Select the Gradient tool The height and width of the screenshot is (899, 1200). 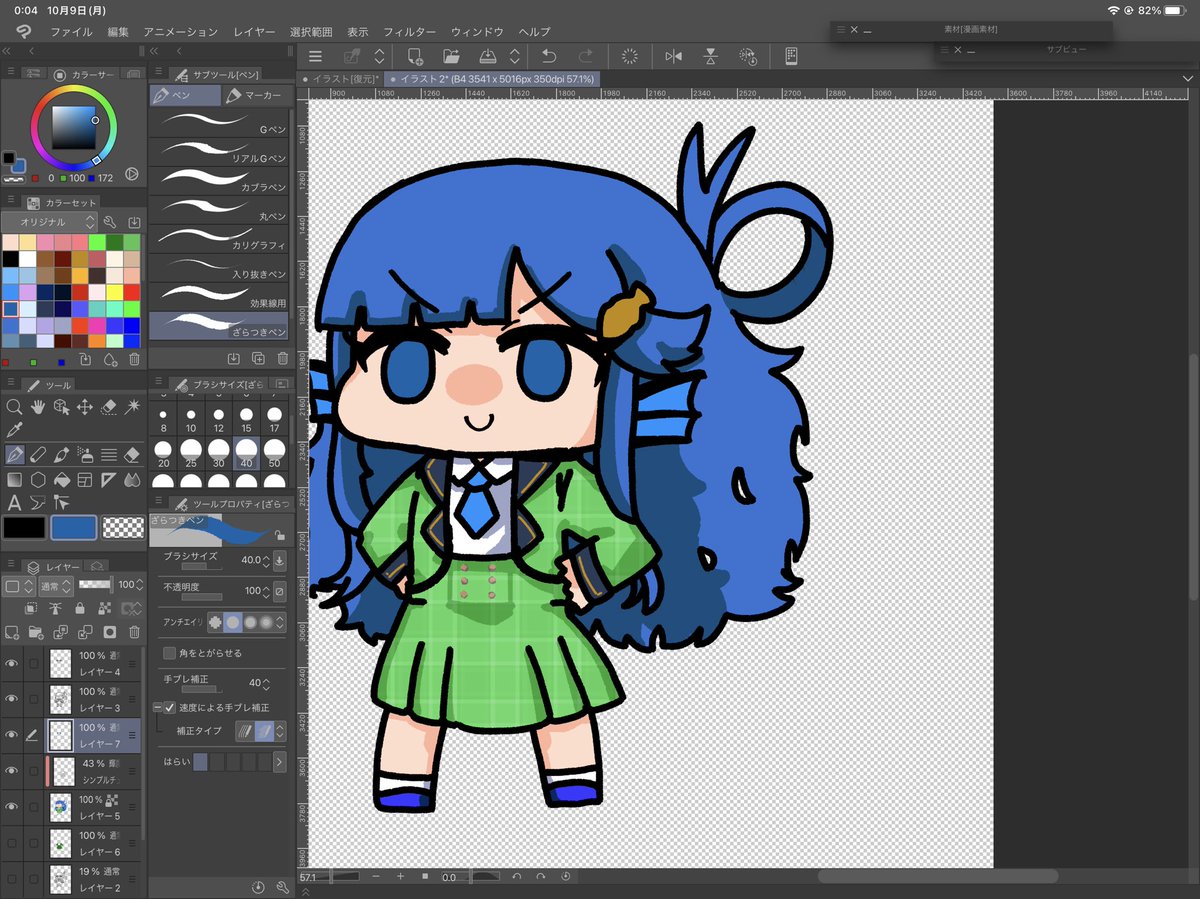14,479
